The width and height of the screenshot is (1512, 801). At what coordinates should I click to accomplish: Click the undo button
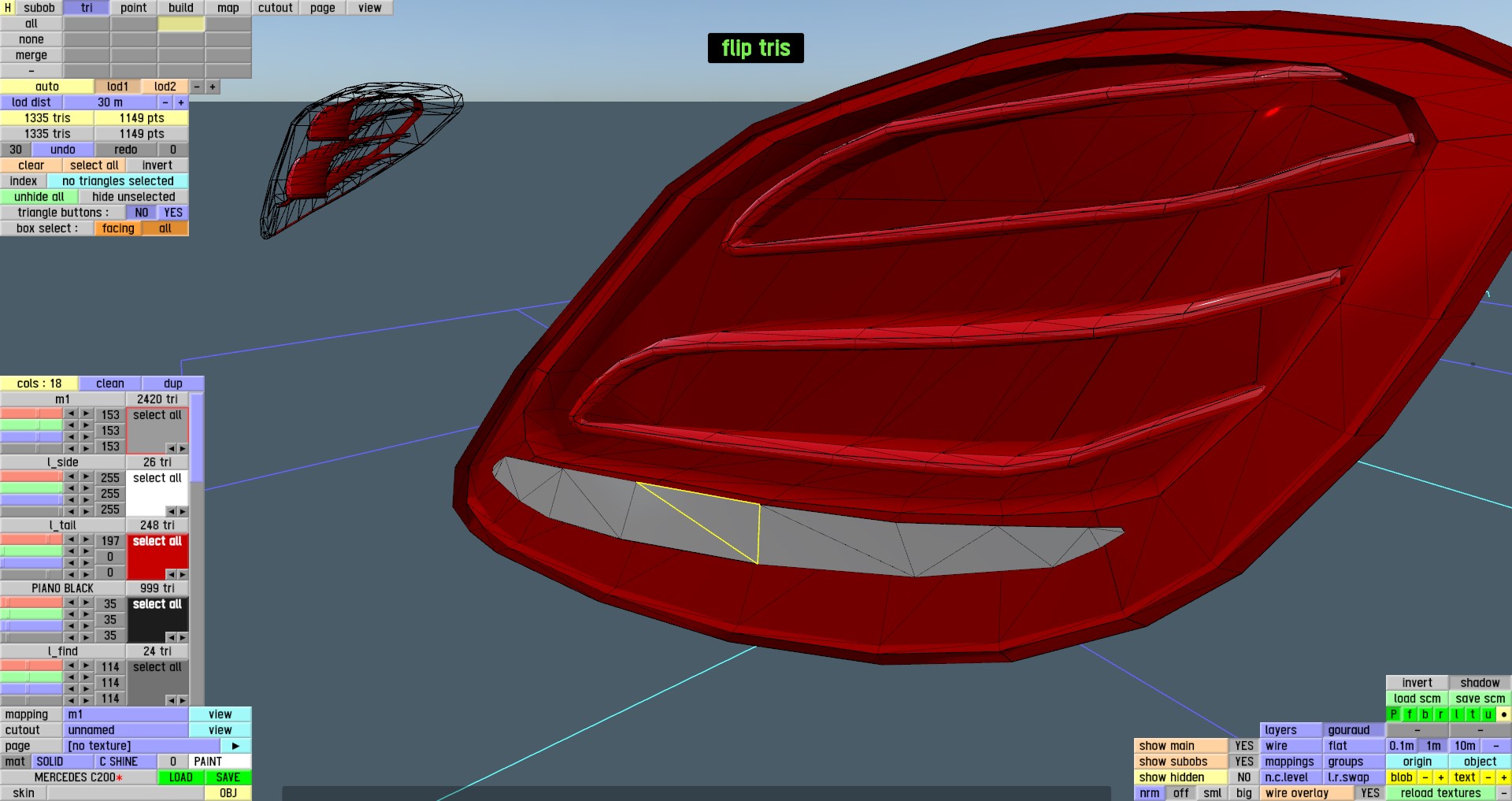[63, 150]
